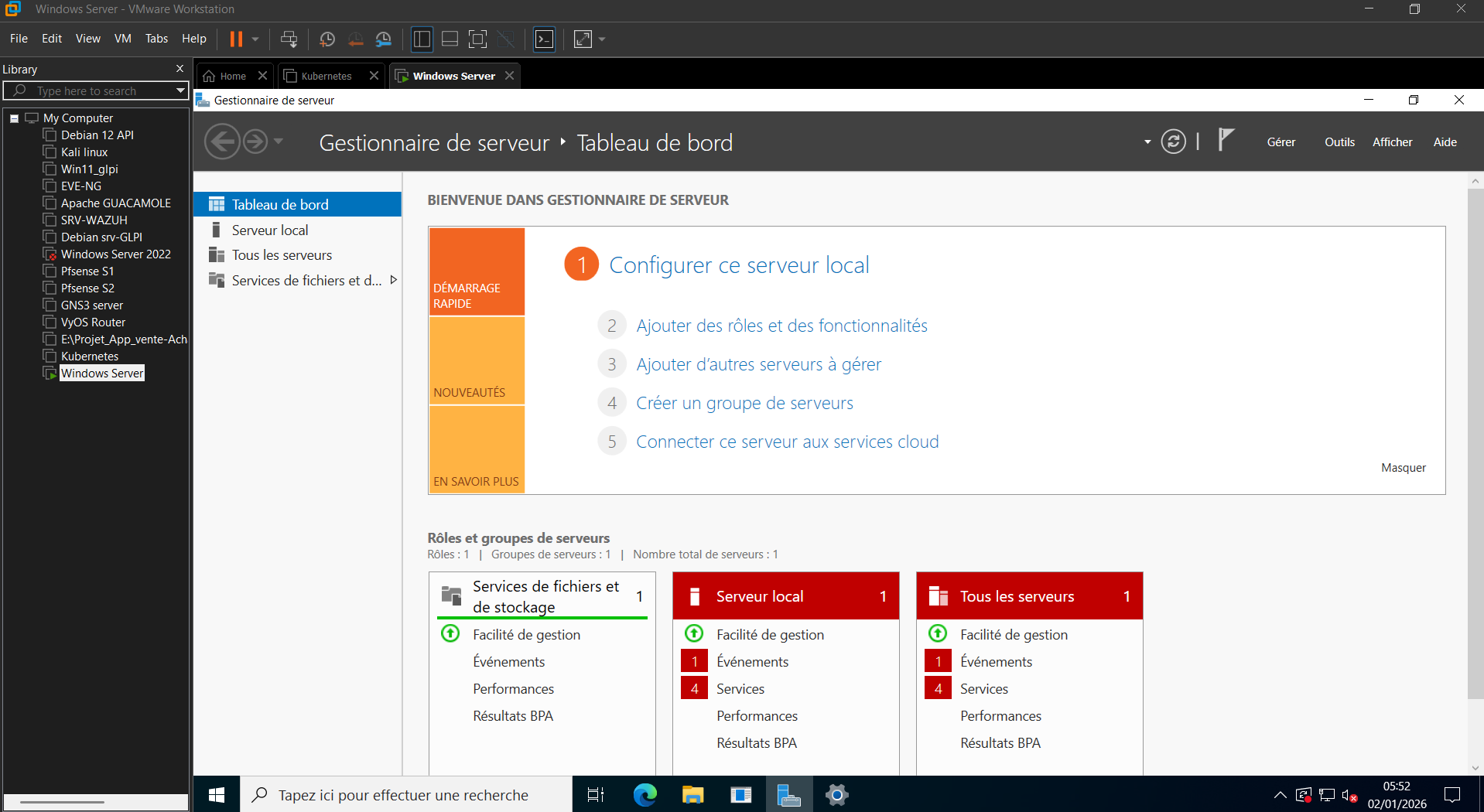The width and height of the screenshot is (1484, 812).
Task: Click Masquer to hide welcome tile
Action: (x=1403, y=468)
